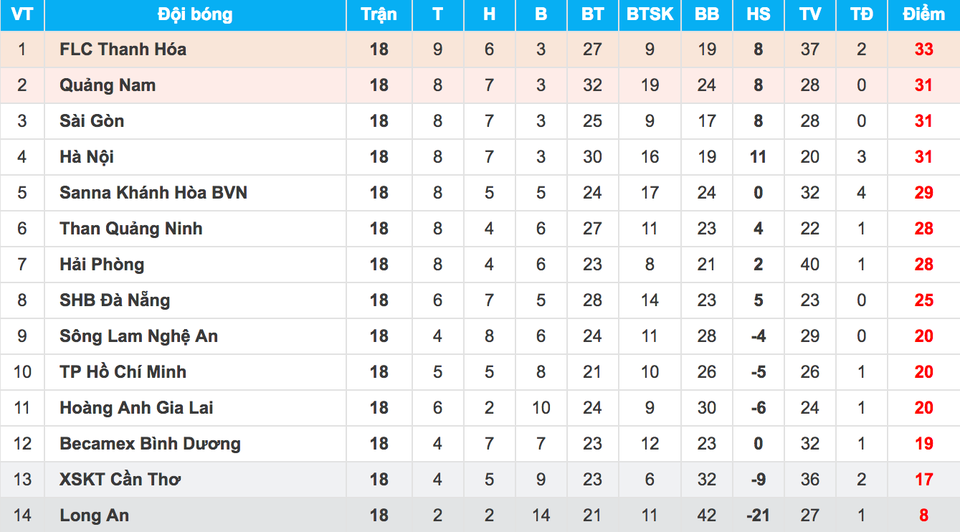Sort table by Trận column header

click(x=379, y=14)
